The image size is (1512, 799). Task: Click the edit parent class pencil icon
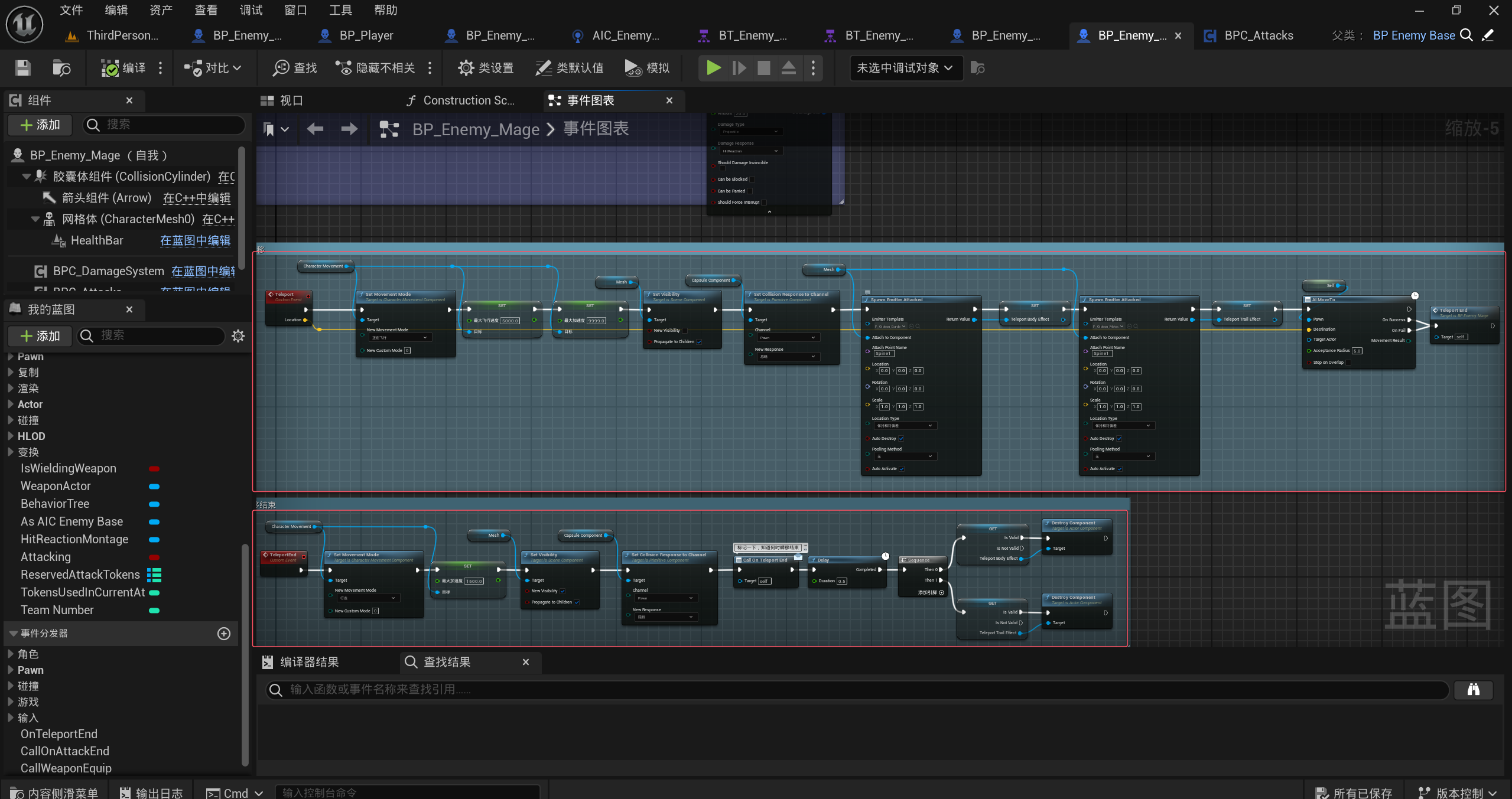(x=1488, y=35)
